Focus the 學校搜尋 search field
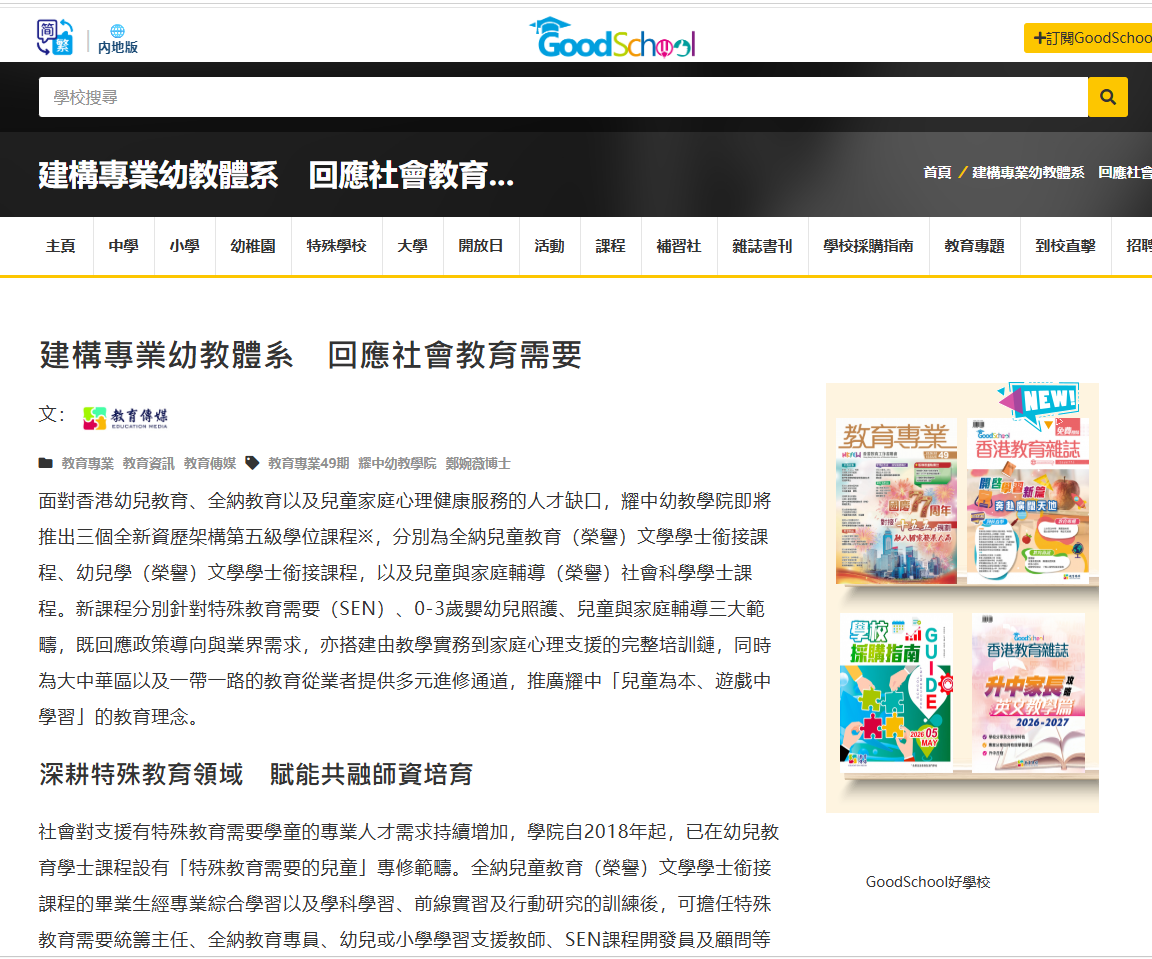This screenshot has height=959, width=1152. tap(563, 97)
